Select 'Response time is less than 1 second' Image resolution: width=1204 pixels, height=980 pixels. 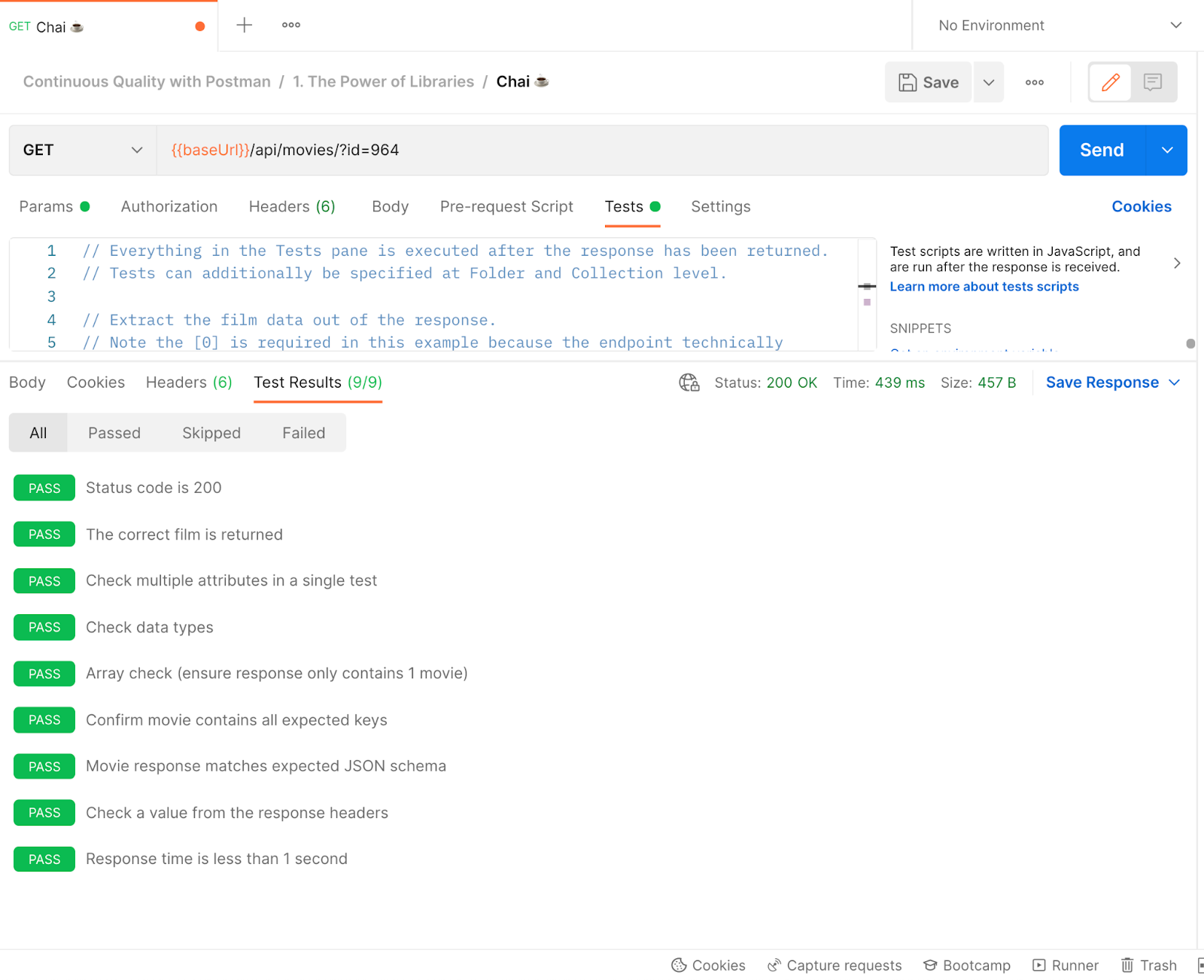pyautogui.click(x=217, y=859)
